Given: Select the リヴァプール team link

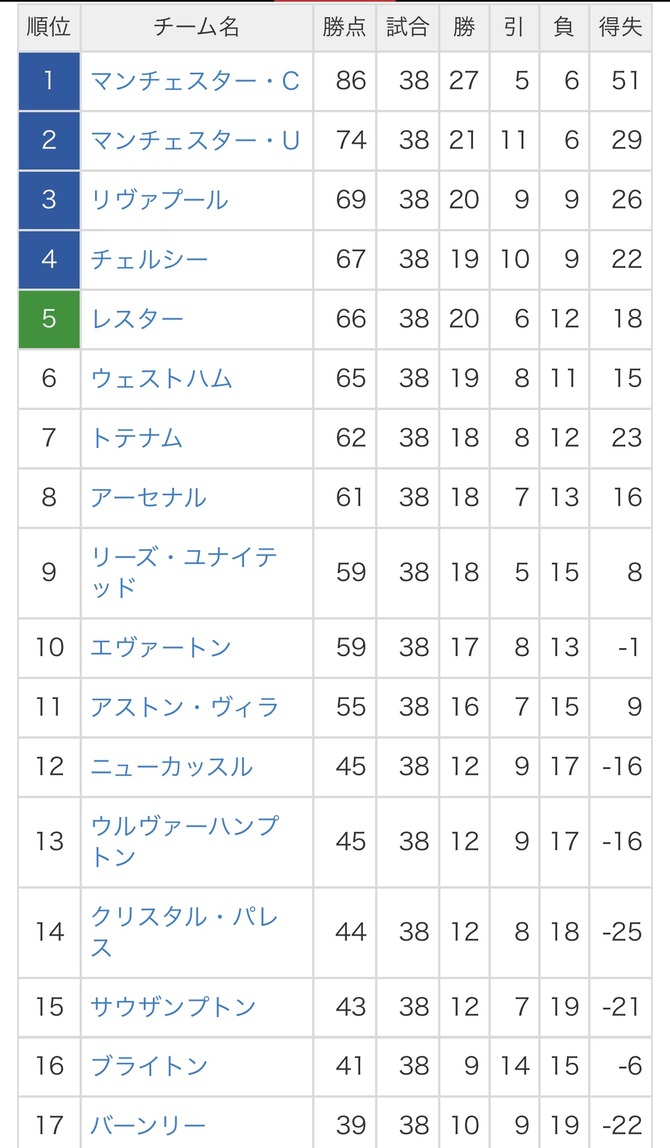Looking at the screenshot, I should (x=159, y=199).
